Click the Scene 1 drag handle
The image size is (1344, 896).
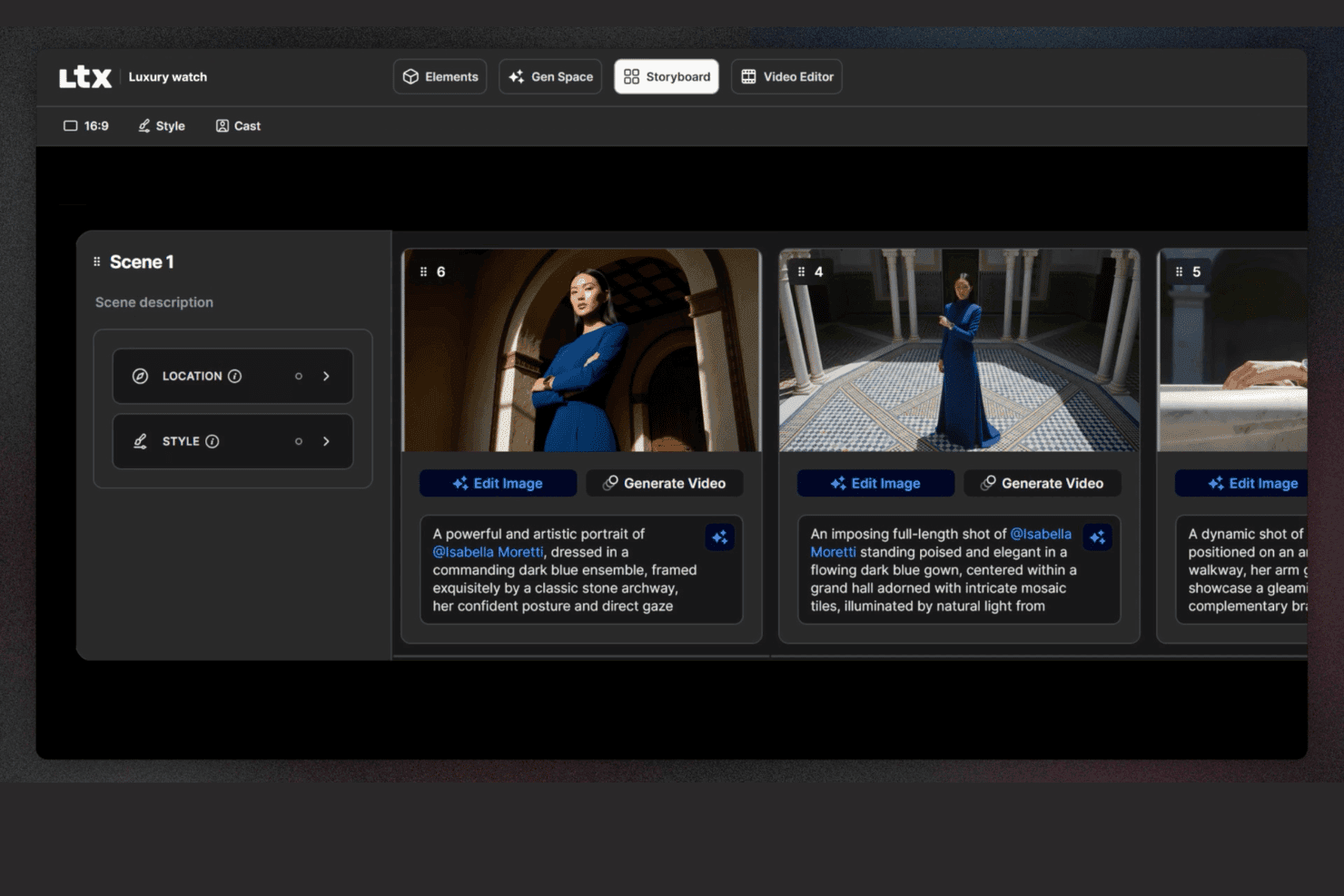pos(97,262)
